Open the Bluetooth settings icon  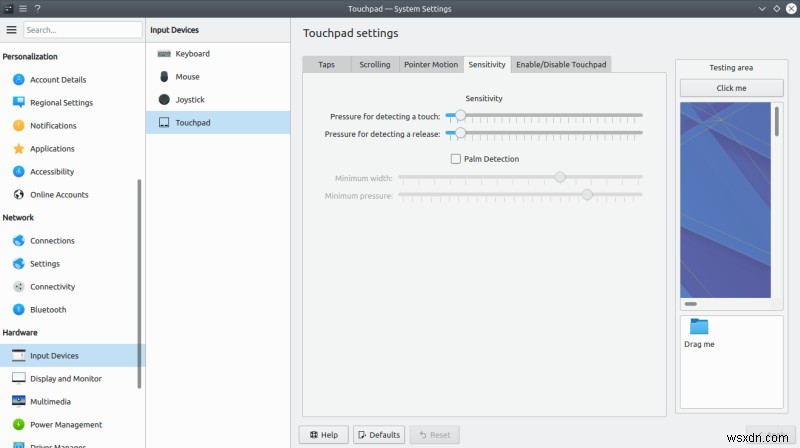click(19, 310)
